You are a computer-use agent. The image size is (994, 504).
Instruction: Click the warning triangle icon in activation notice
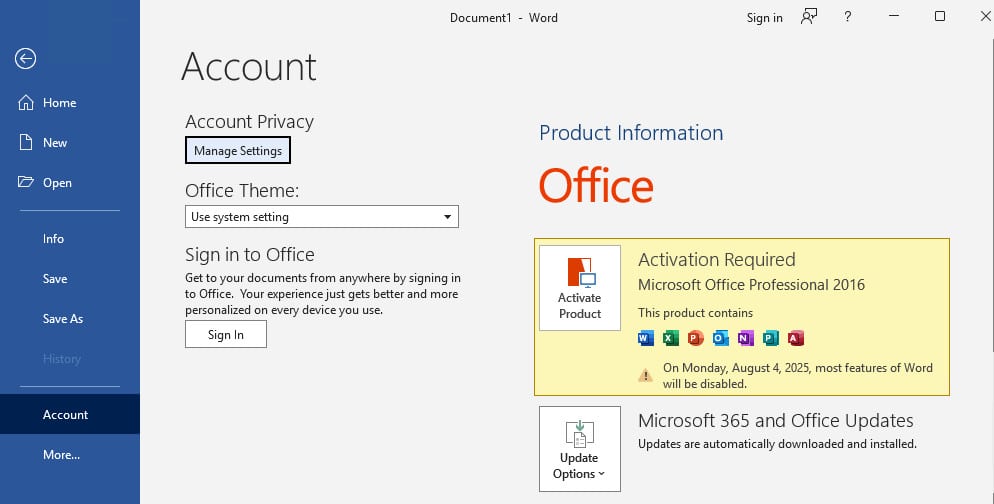pyautogui.click(x=645, y=375)
